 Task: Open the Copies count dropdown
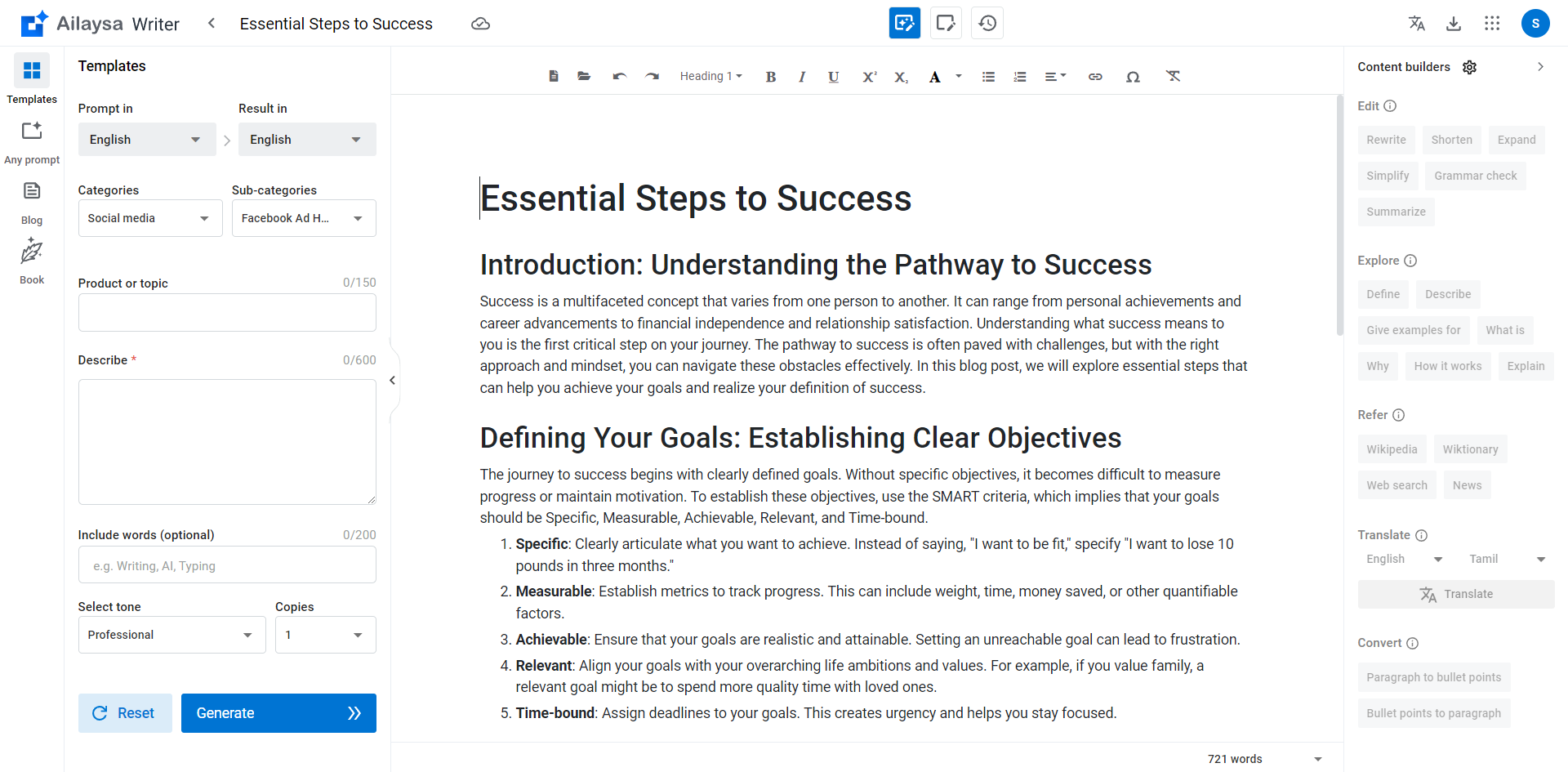[326, 635]
